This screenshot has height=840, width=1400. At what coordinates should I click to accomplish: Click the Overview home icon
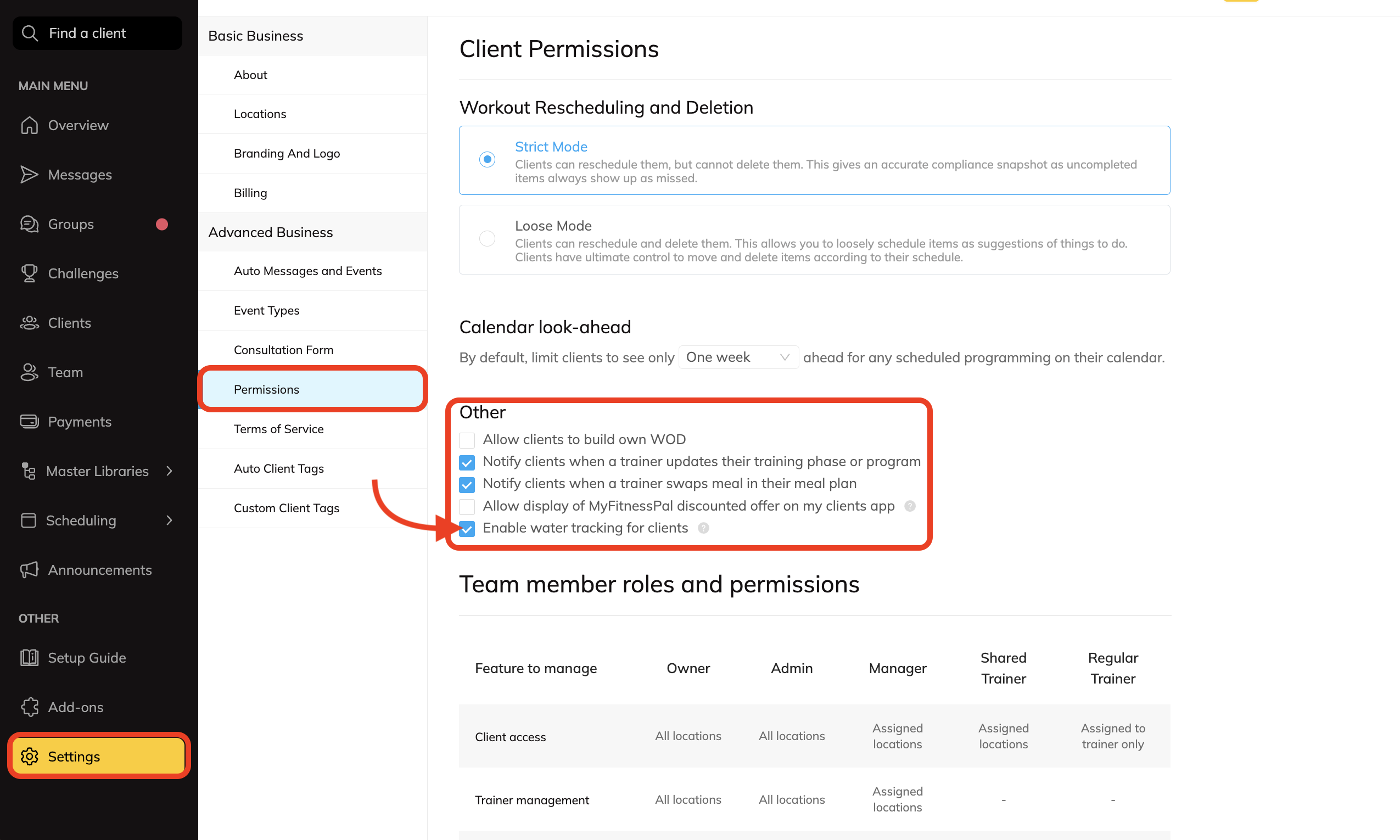coord(30,125)
